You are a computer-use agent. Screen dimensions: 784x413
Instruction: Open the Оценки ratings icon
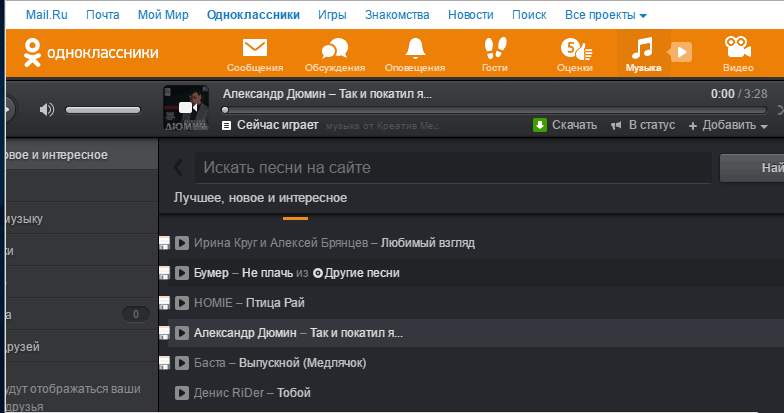click(576, 49)
